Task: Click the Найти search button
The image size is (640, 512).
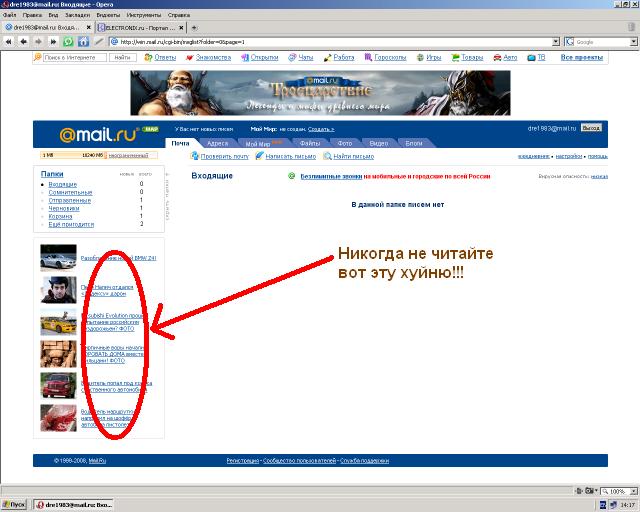Action: [122, 58]
